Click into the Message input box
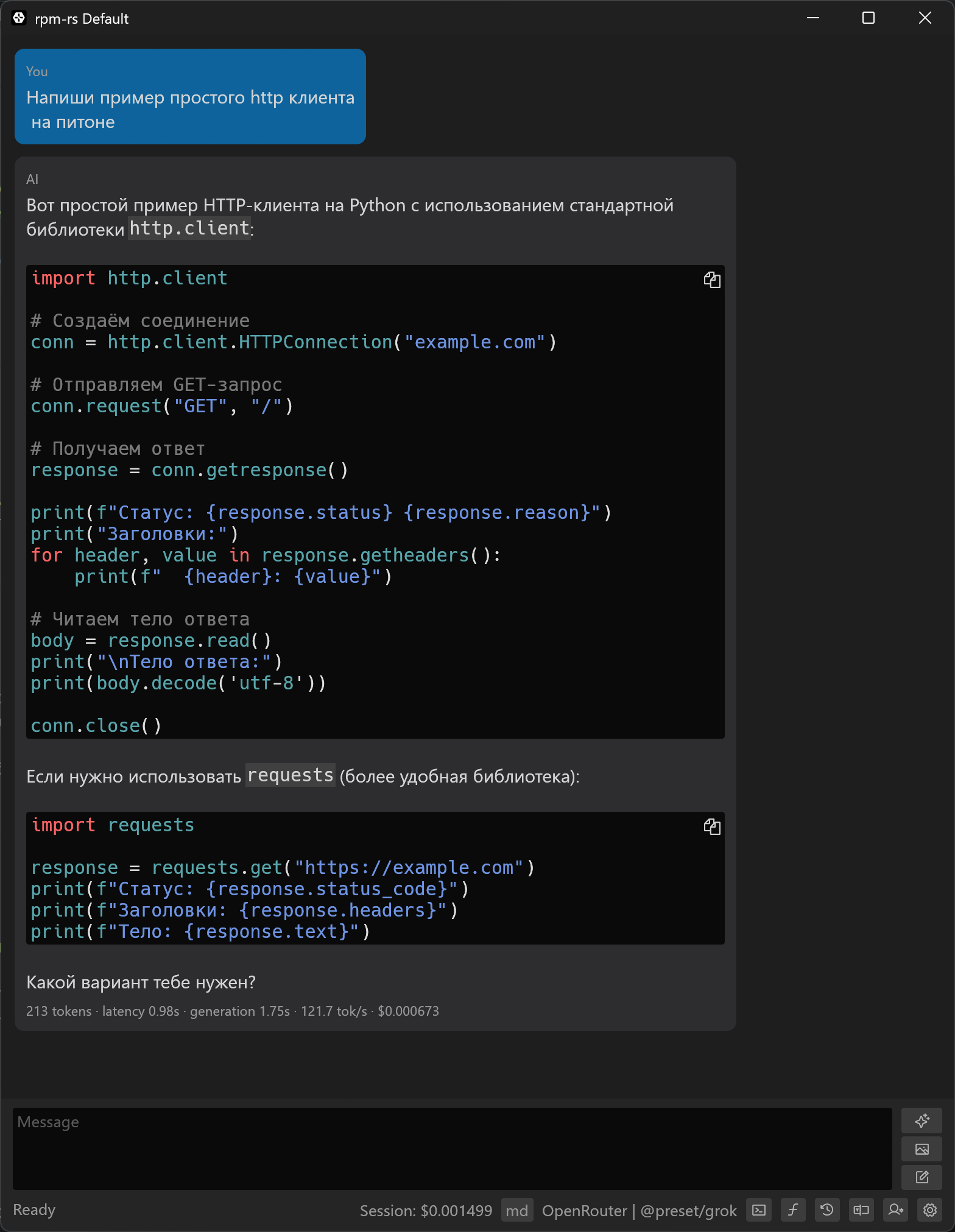 click(452, 1149)
